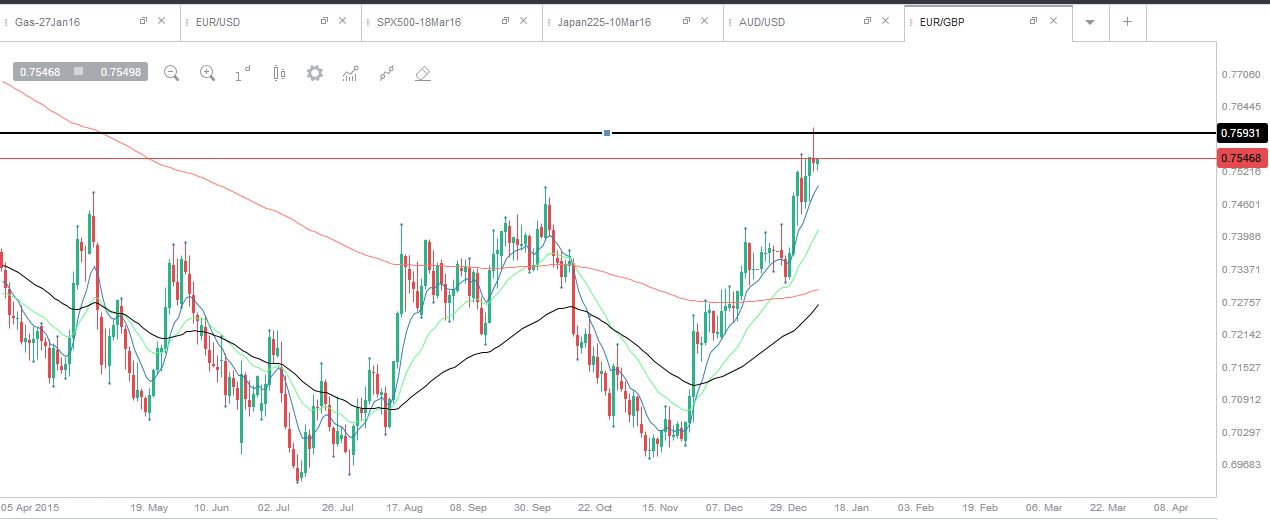This screenshot has height=520, width=1270.
Task: Click the 0.72142 price axis label
Action: coord(1240,335)
